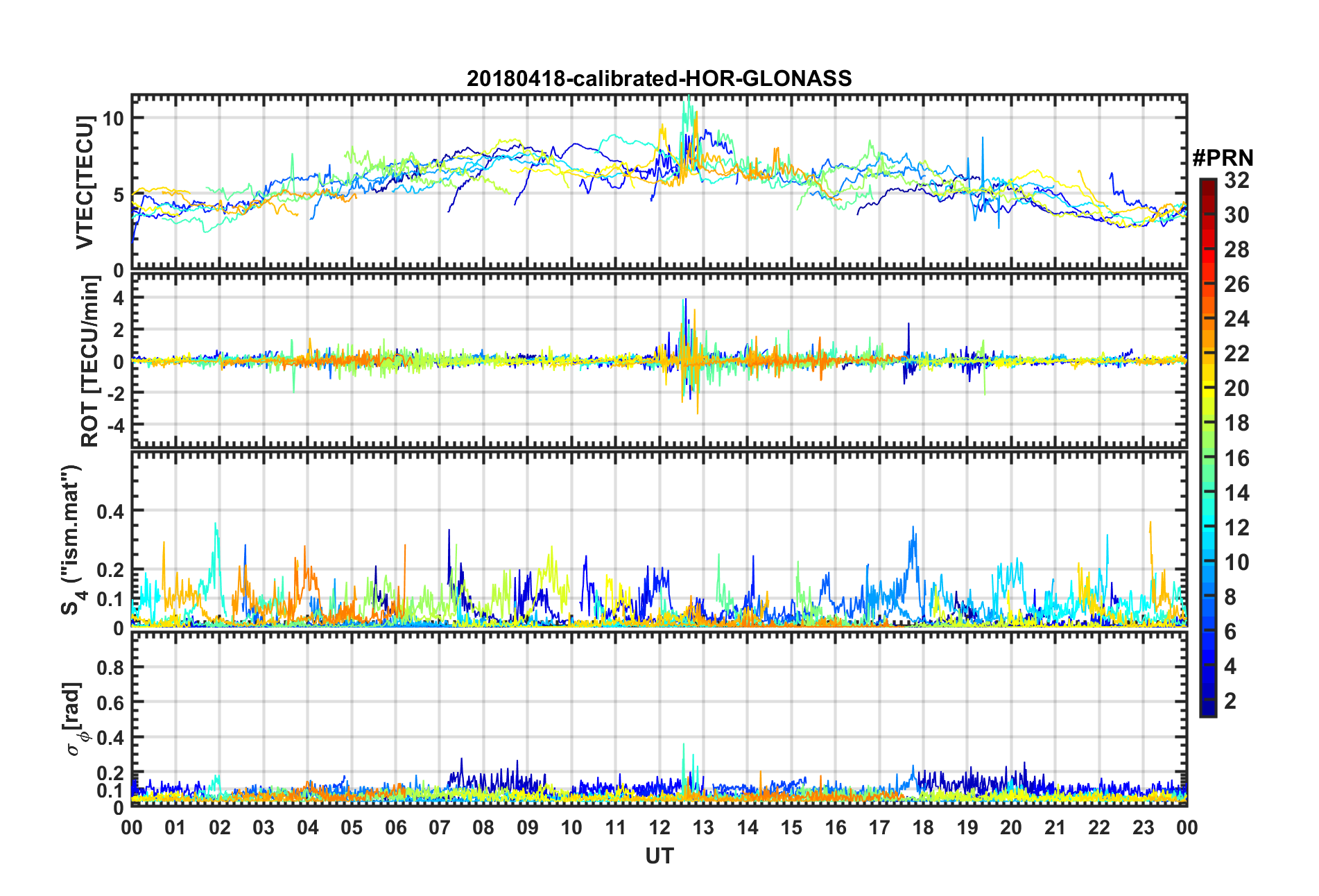The height and width of the screenshot is (896, 1319).
Task: Click the "#PRN" colorbar title
Action: [1223, 158]
